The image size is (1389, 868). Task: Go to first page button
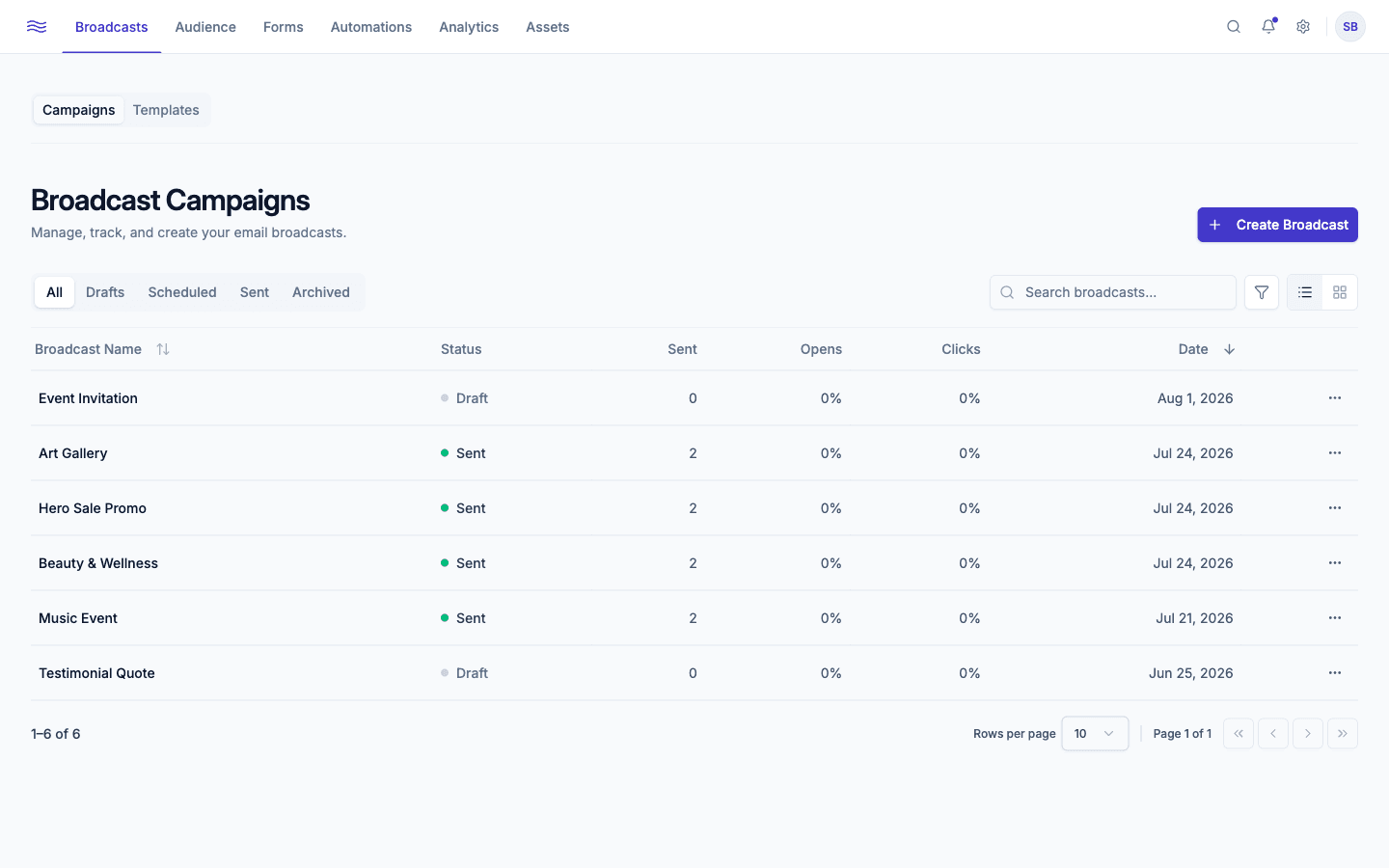click(1239, 734)
